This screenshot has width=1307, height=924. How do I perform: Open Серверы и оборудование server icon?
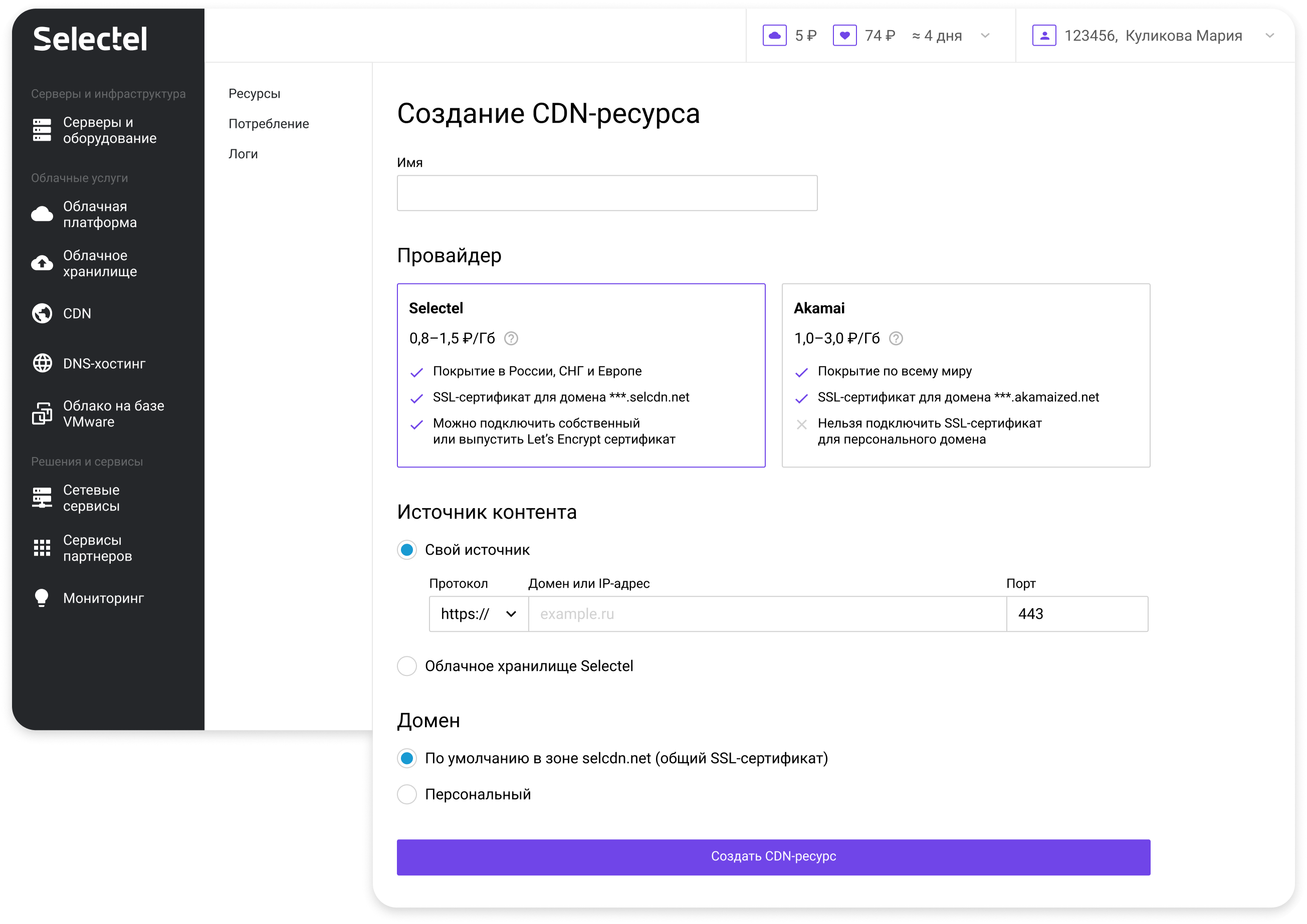(x=42, y=130)
